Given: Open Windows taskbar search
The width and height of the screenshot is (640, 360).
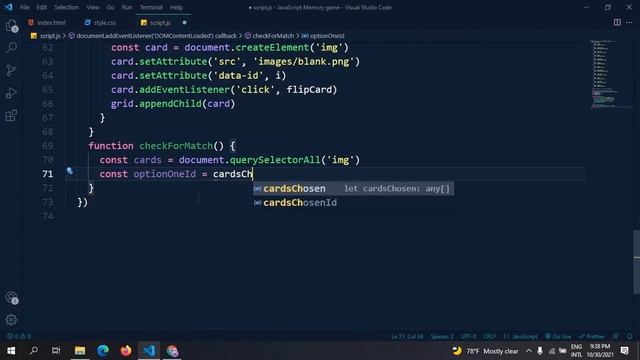Looking at the screenshot, I should (x=34, y=351).
